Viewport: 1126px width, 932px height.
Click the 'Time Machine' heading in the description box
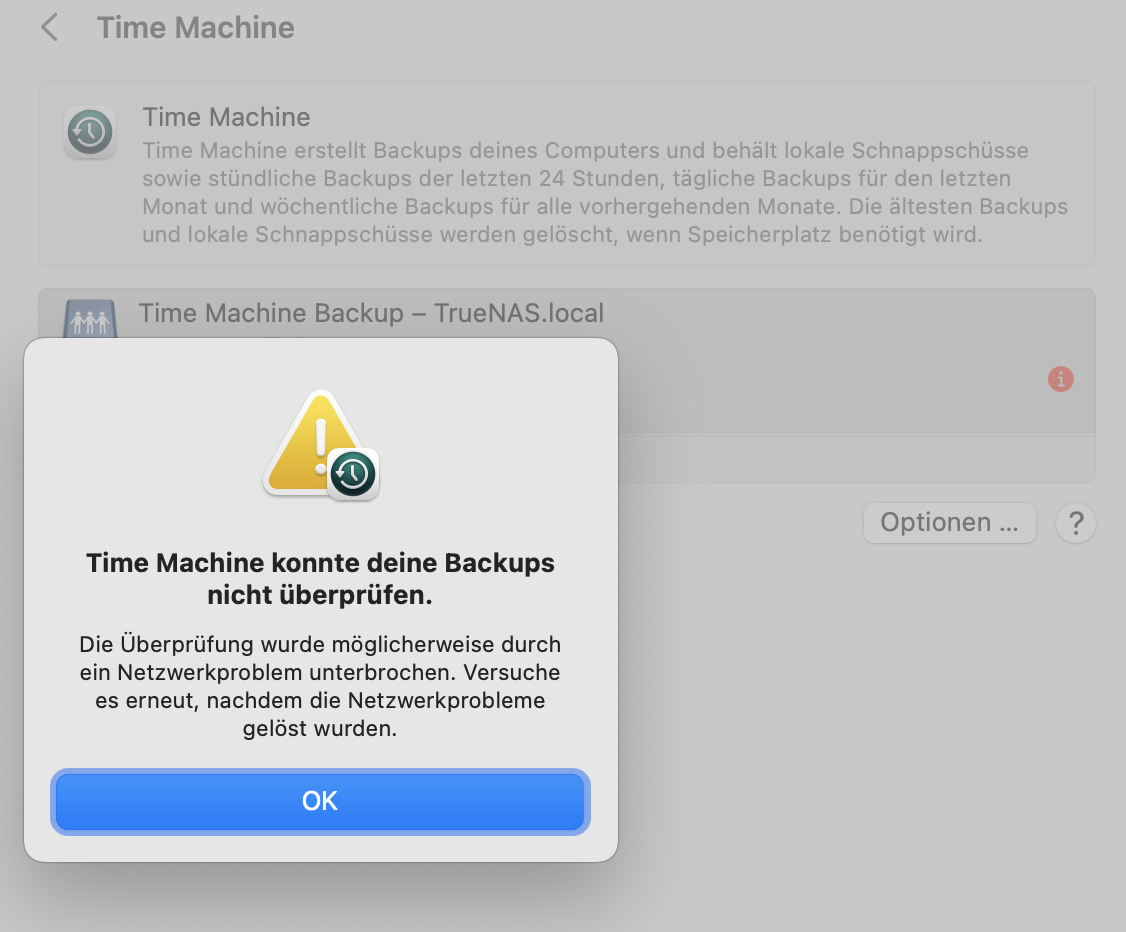(x=226, y=117)
